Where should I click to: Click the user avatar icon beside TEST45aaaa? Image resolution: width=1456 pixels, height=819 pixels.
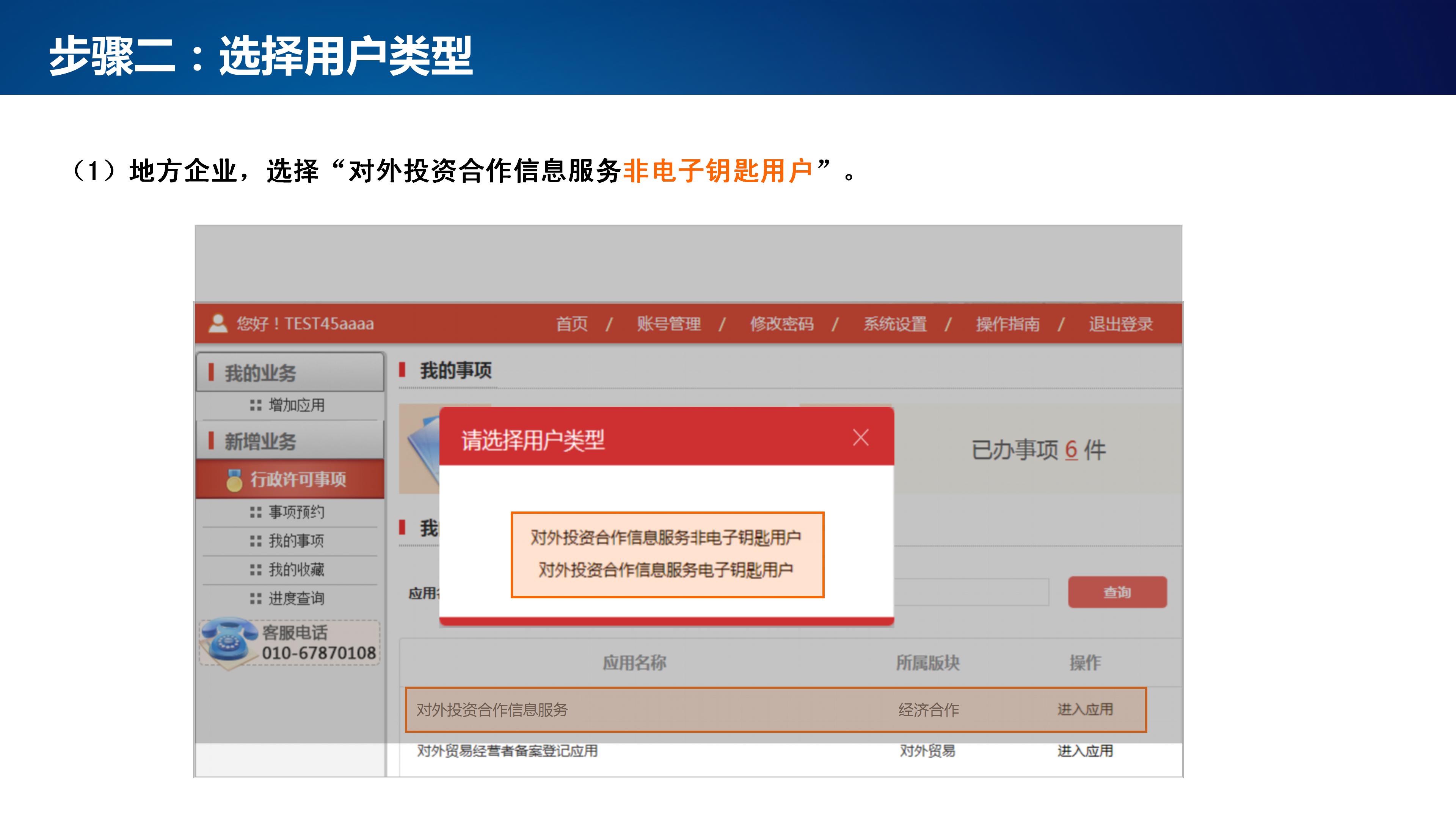(218, 323)
